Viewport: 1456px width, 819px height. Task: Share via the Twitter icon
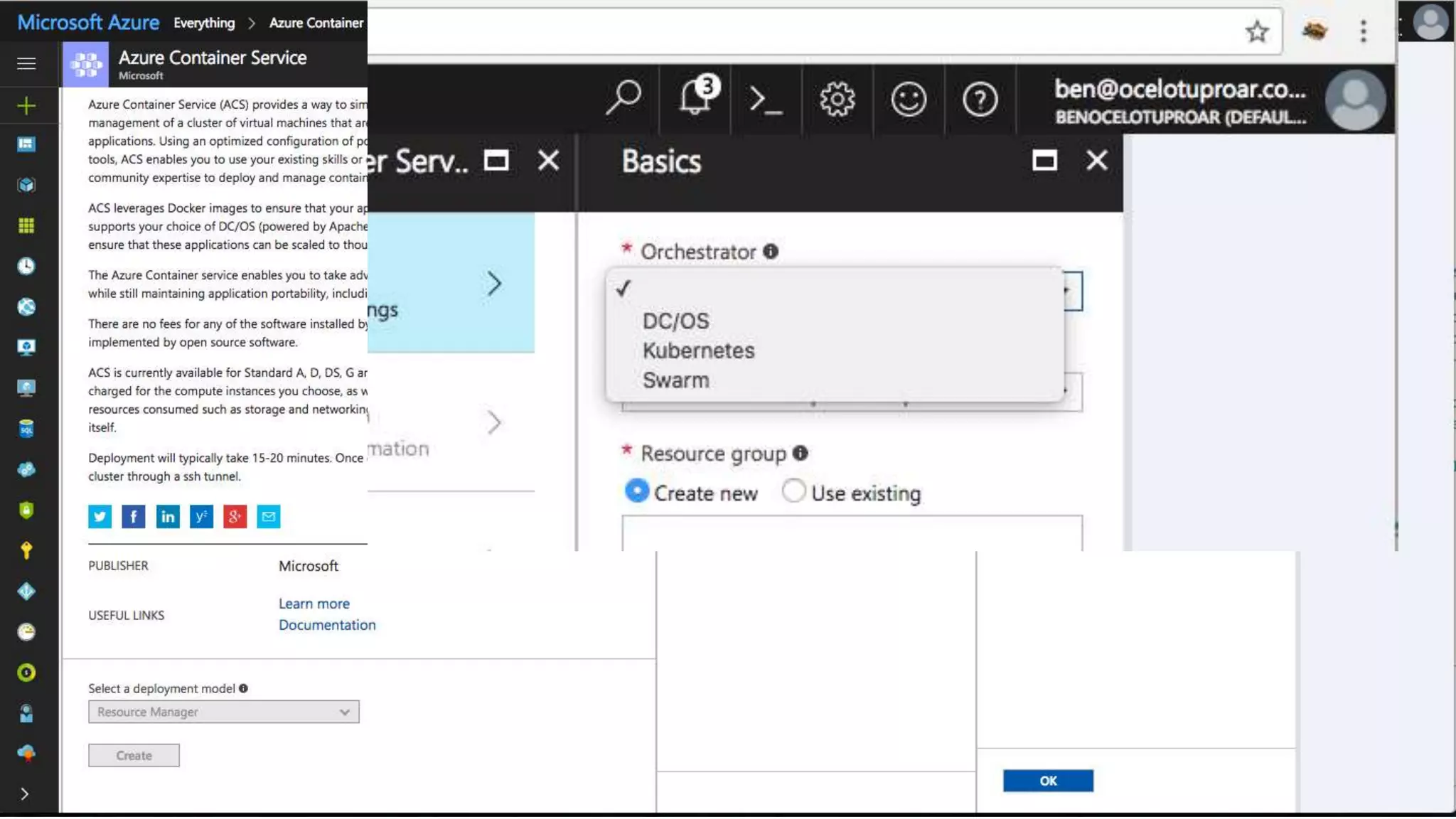pyautogui.click(x=100, y=517)
